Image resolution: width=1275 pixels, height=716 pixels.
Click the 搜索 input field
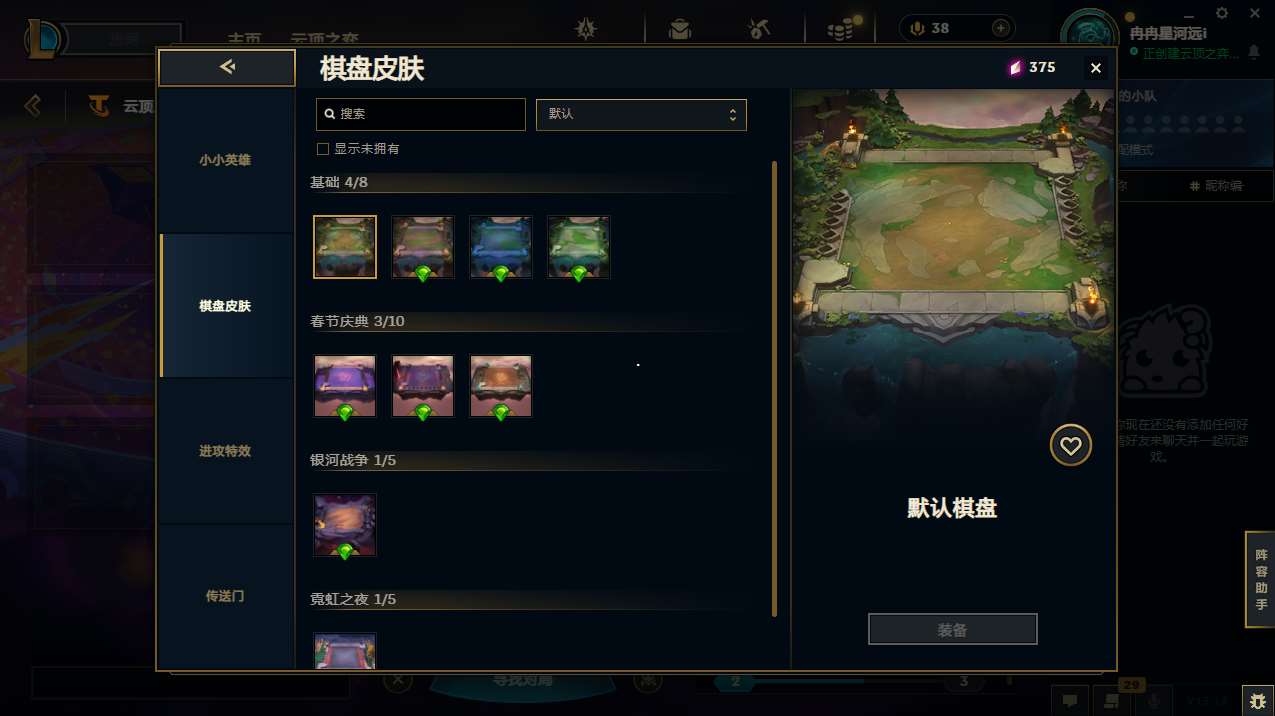pyautogui.click(x=421, y=114)
